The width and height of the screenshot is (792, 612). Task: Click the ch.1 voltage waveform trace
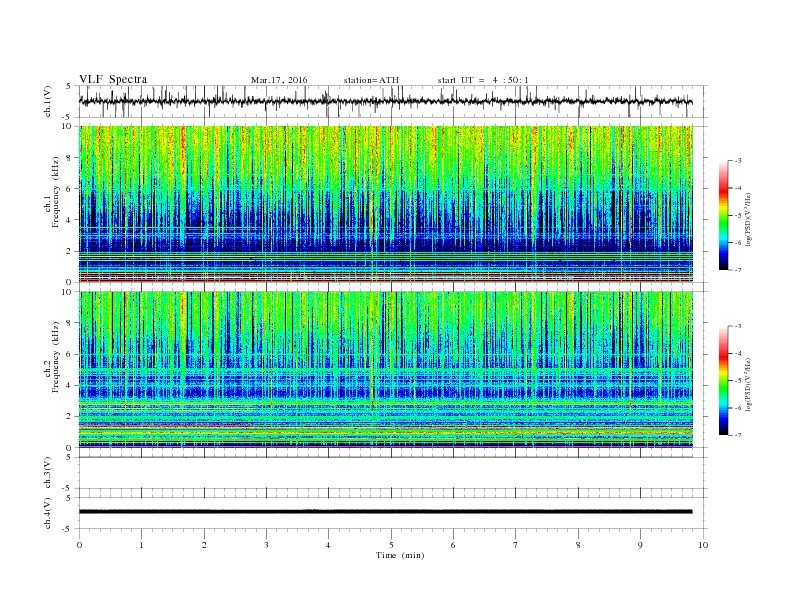coord(385,101)
